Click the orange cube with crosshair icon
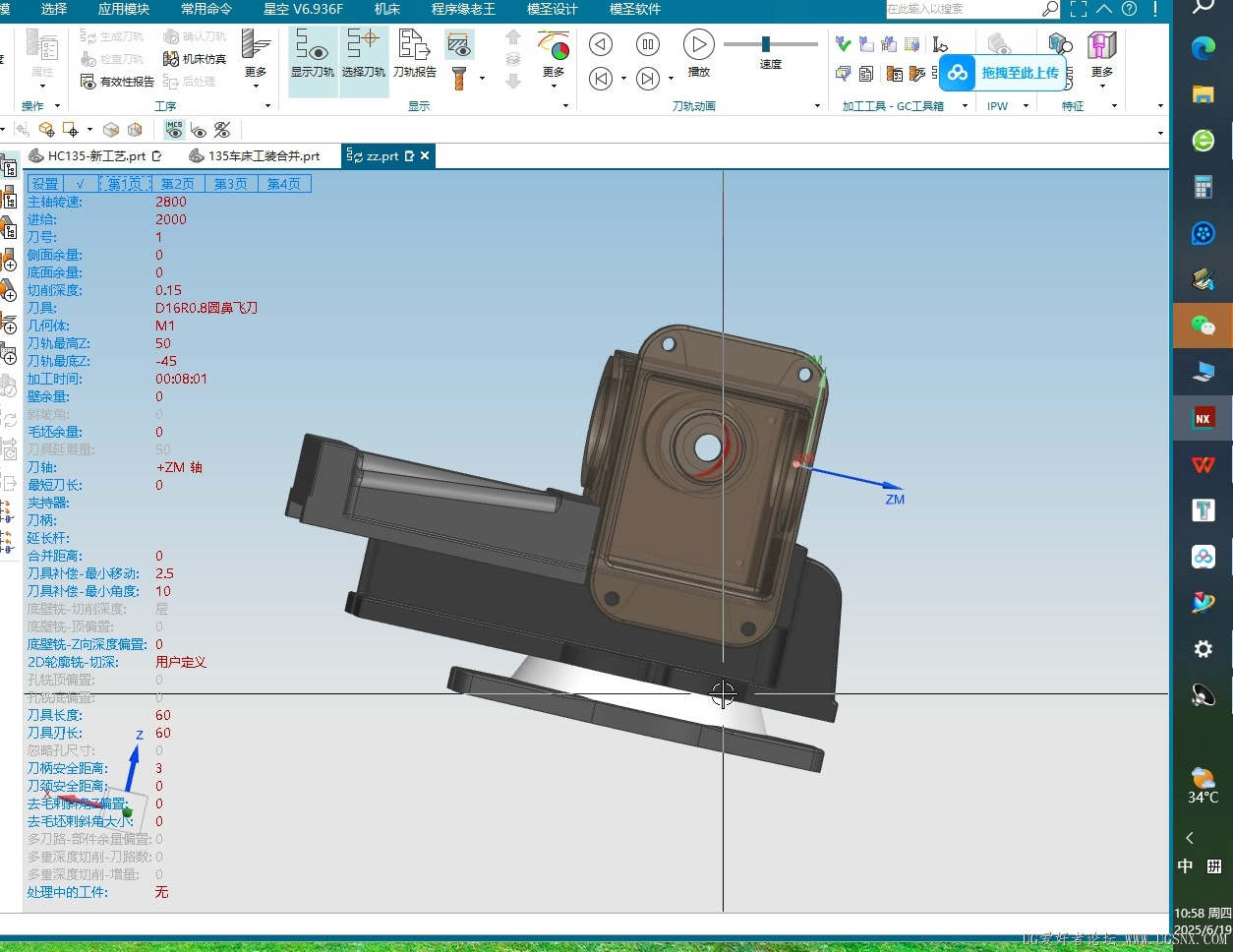The width and height of the screenshot is (1233, 952). click(x=46, y=130)
